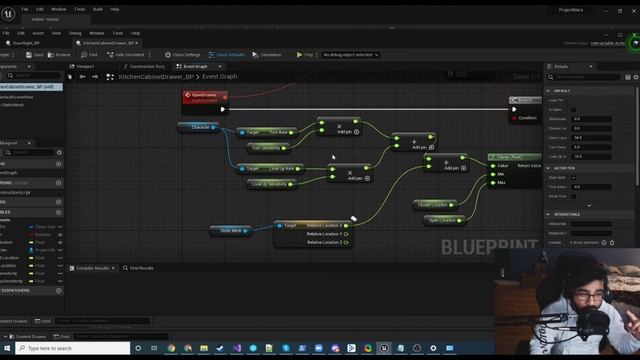Open the Debug menu in the blueprint editor
This screenshot has width=640, height=360.
point(75,33)
